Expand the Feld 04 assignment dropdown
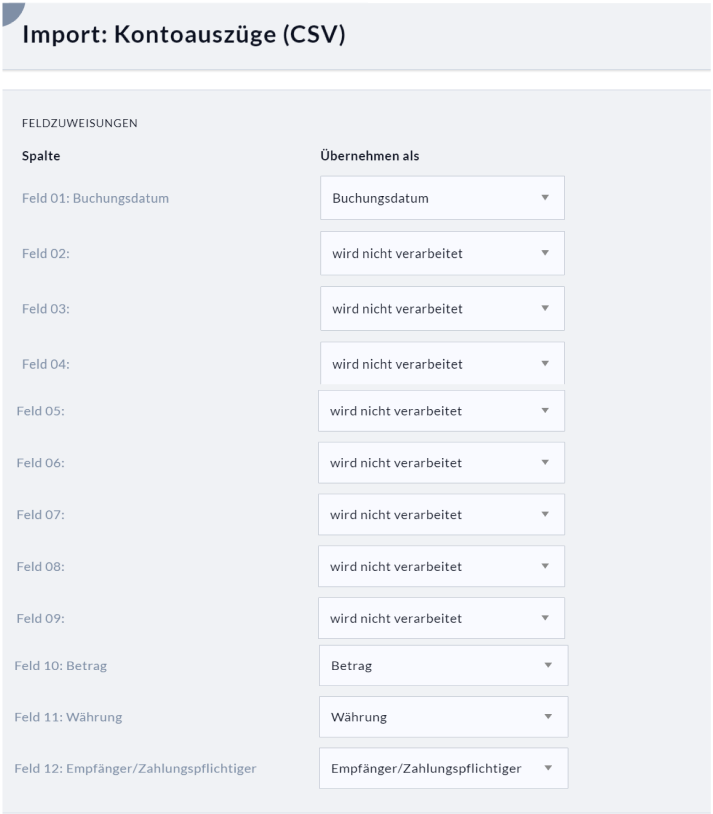This screenshot has height=814, width=713. (x=442, y=364)
